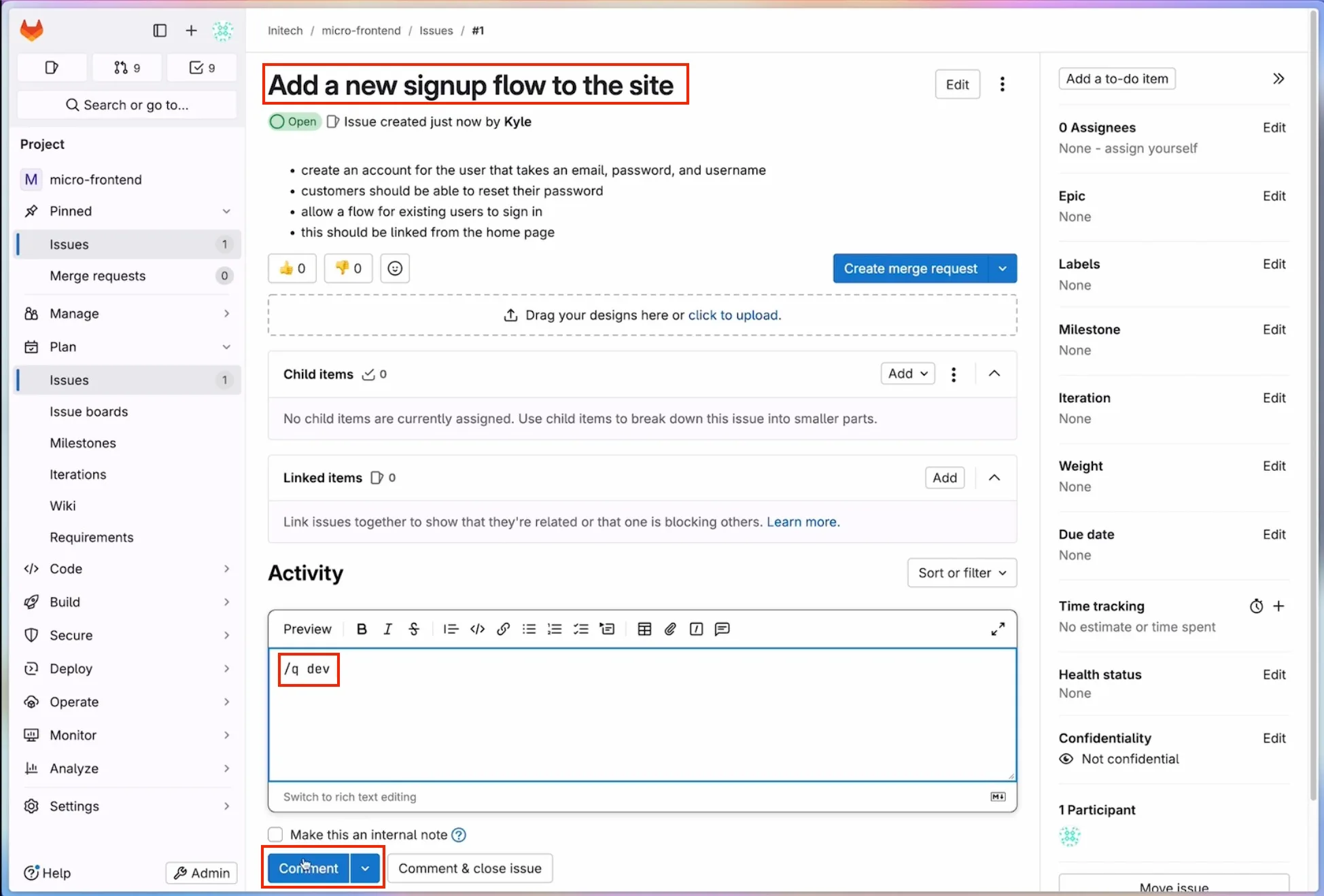Expand the Child items section
Viewport: 1324px width, 896px height.
pyautogui.click(x=994, y=373)
